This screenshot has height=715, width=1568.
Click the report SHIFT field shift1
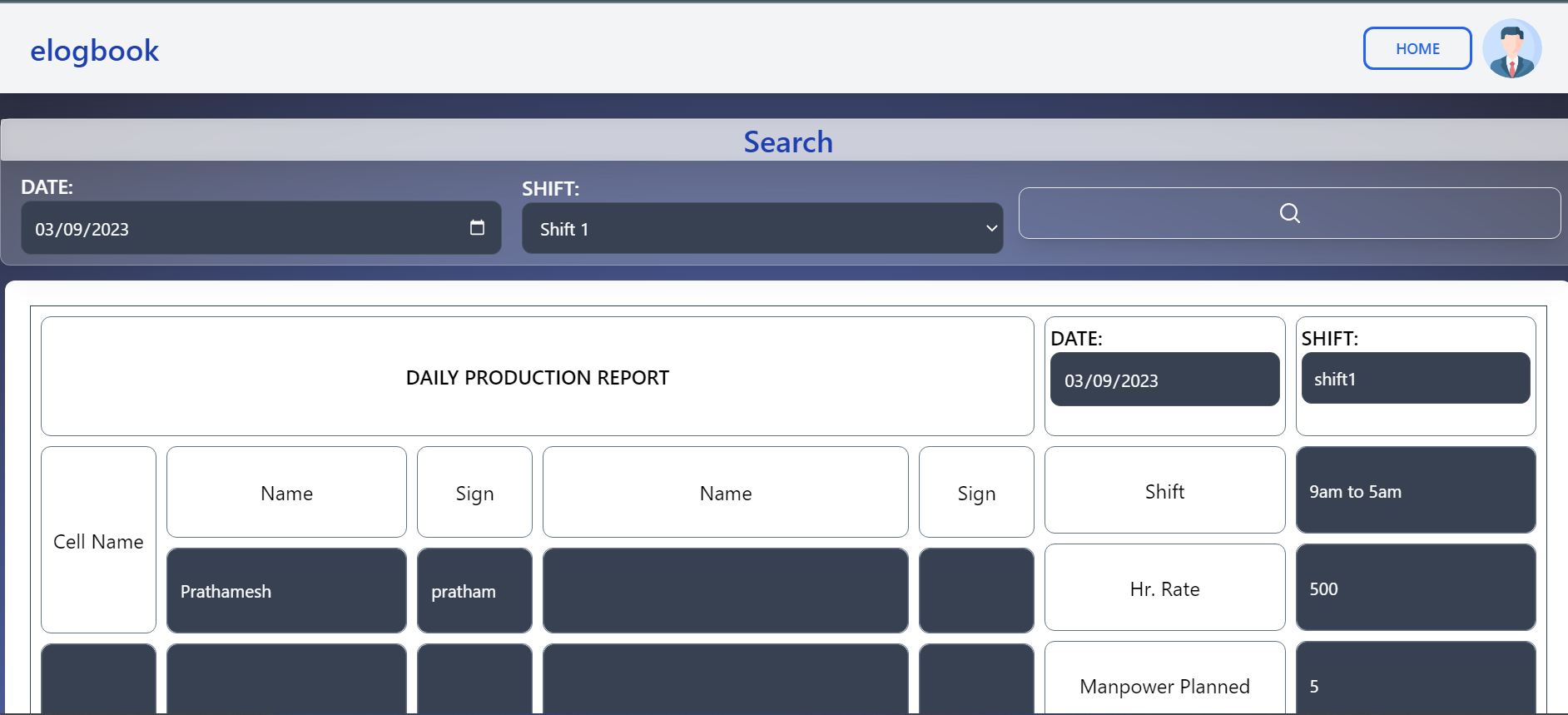[x=1415, y=379]
